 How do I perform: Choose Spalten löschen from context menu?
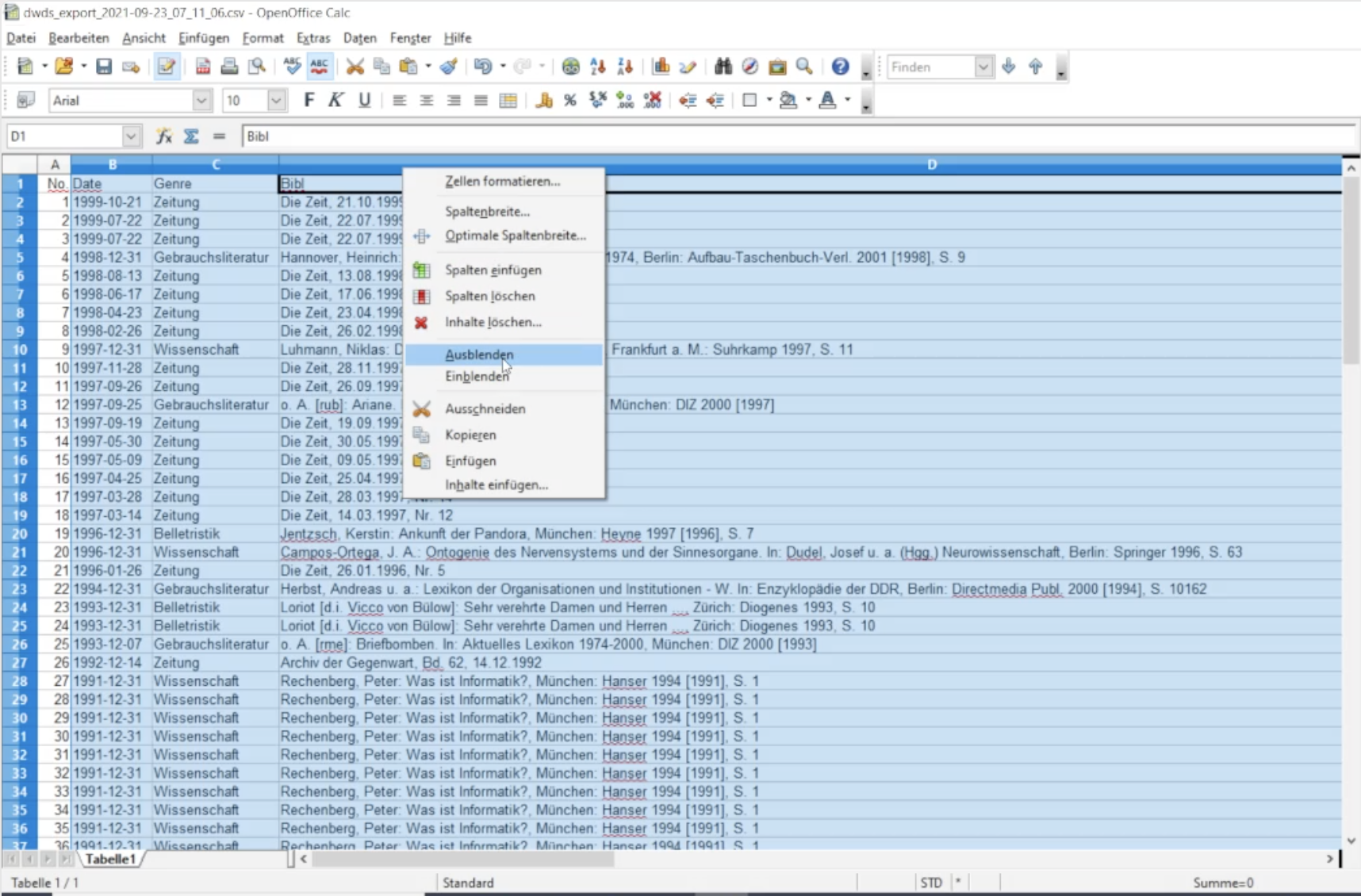pos(504,296)
